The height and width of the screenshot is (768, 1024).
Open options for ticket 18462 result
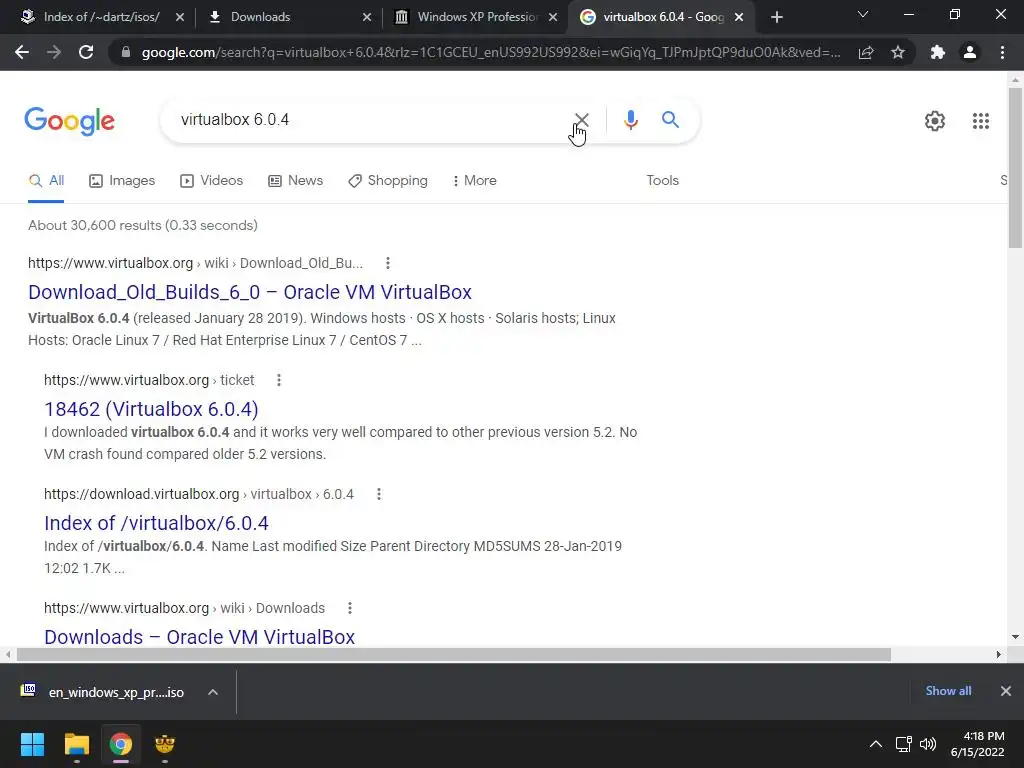click(x=279, y=380)
